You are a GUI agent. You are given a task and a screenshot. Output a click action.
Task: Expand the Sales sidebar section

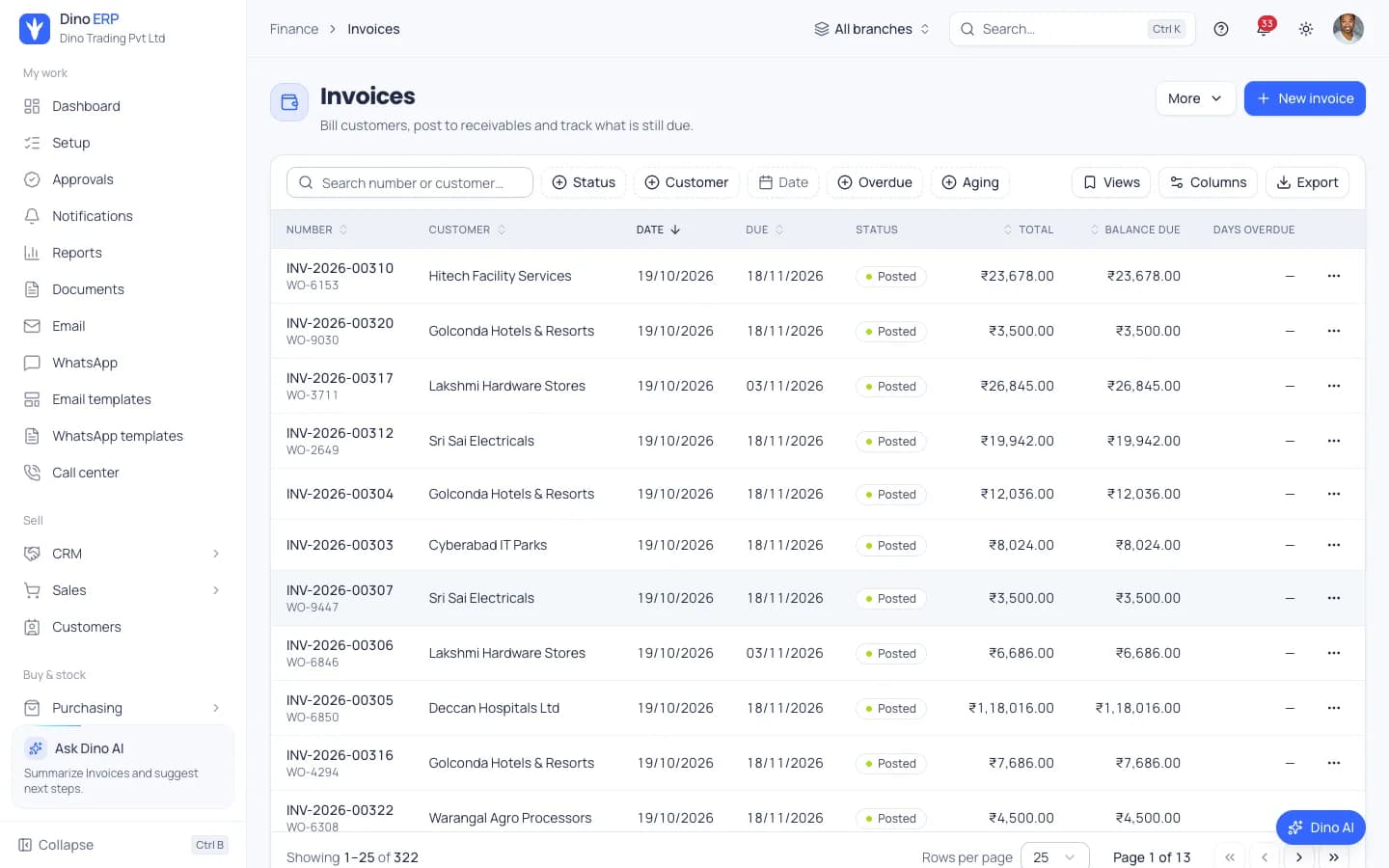[x=123, y=590]
